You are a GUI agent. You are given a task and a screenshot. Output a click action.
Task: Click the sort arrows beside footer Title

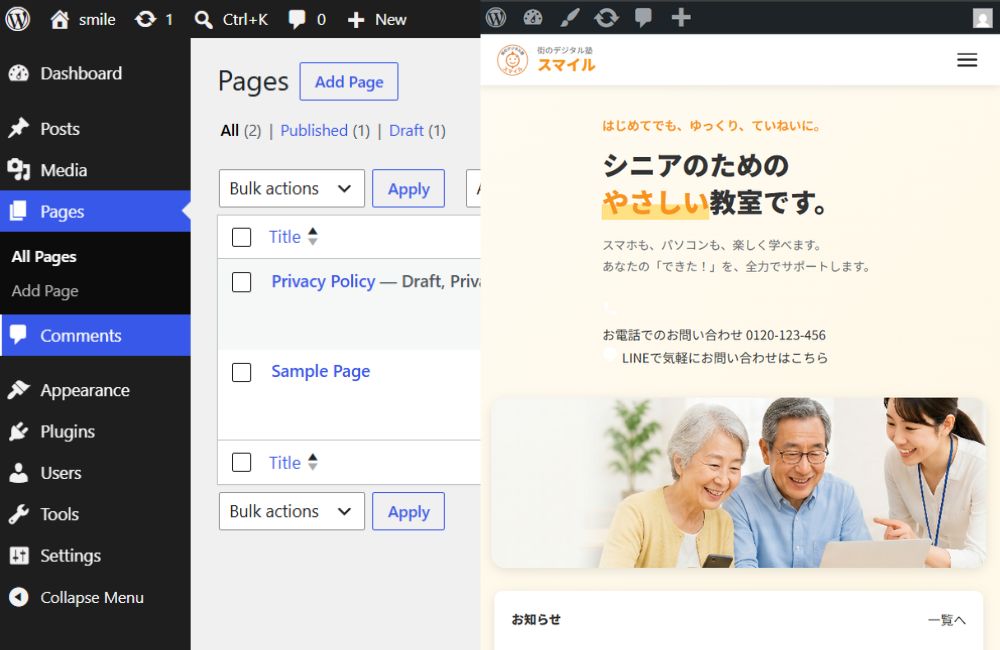pos(312,462)
